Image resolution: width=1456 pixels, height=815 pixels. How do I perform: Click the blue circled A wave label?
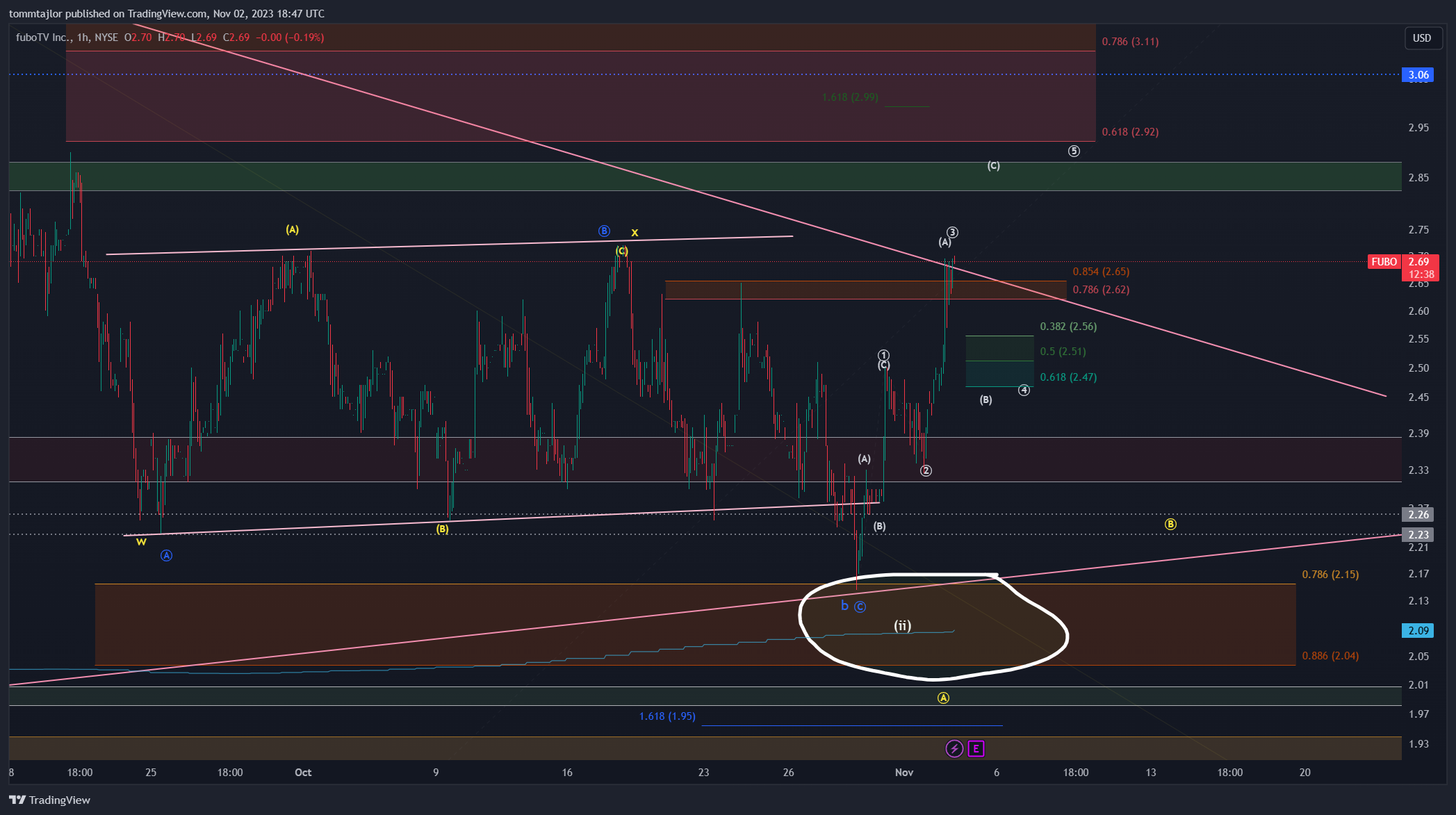166,555
